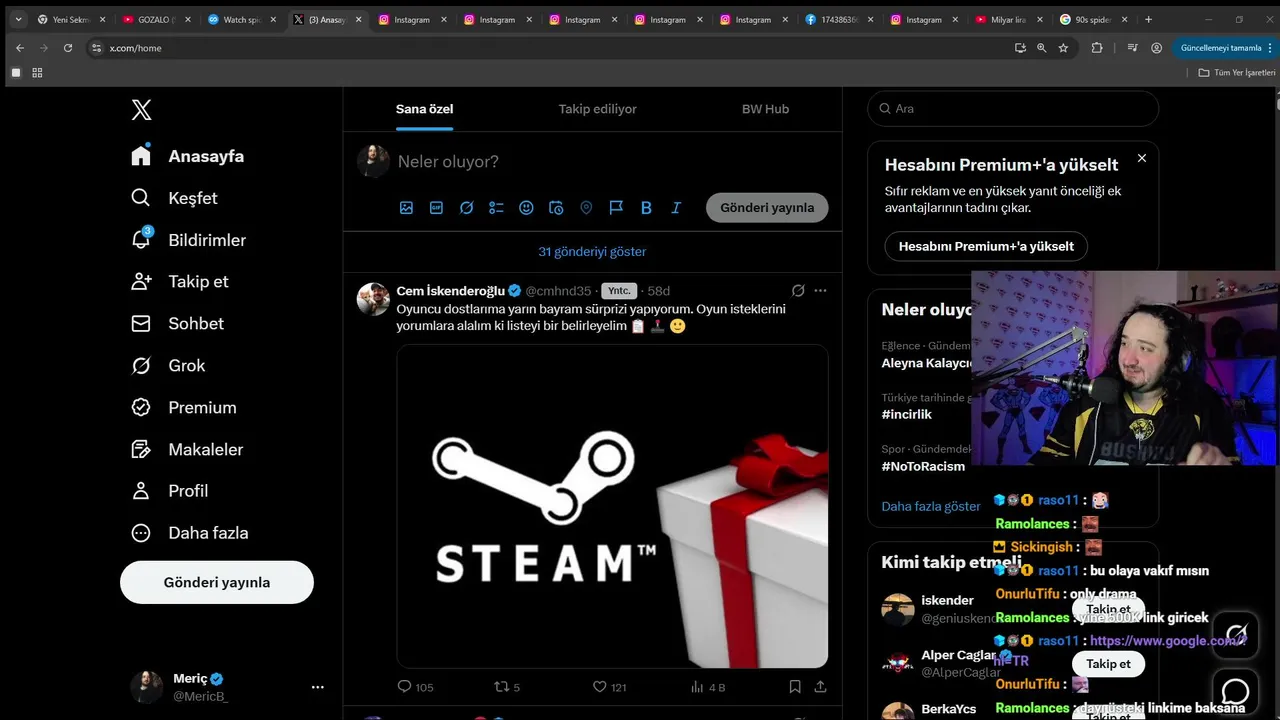Open more options on Cem İskenderoğlu's post
1280x720 pixels.
pos(821,291)
